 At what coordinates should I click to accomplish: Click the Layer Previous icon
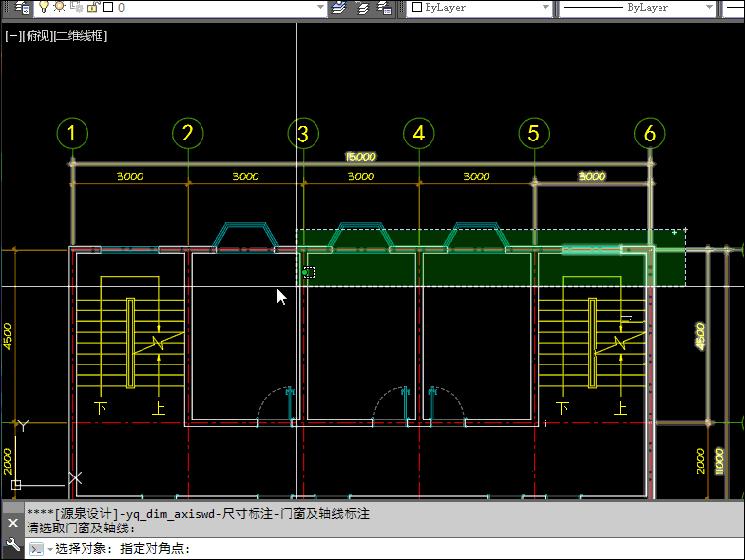(x=362, y=8)
